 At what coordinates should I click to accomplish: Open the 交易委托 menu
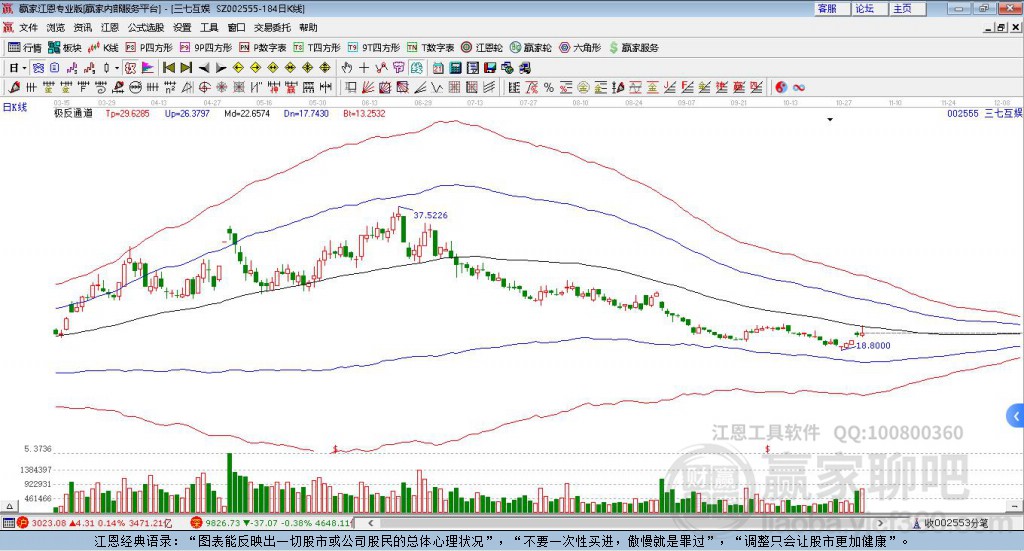[272, 27]
